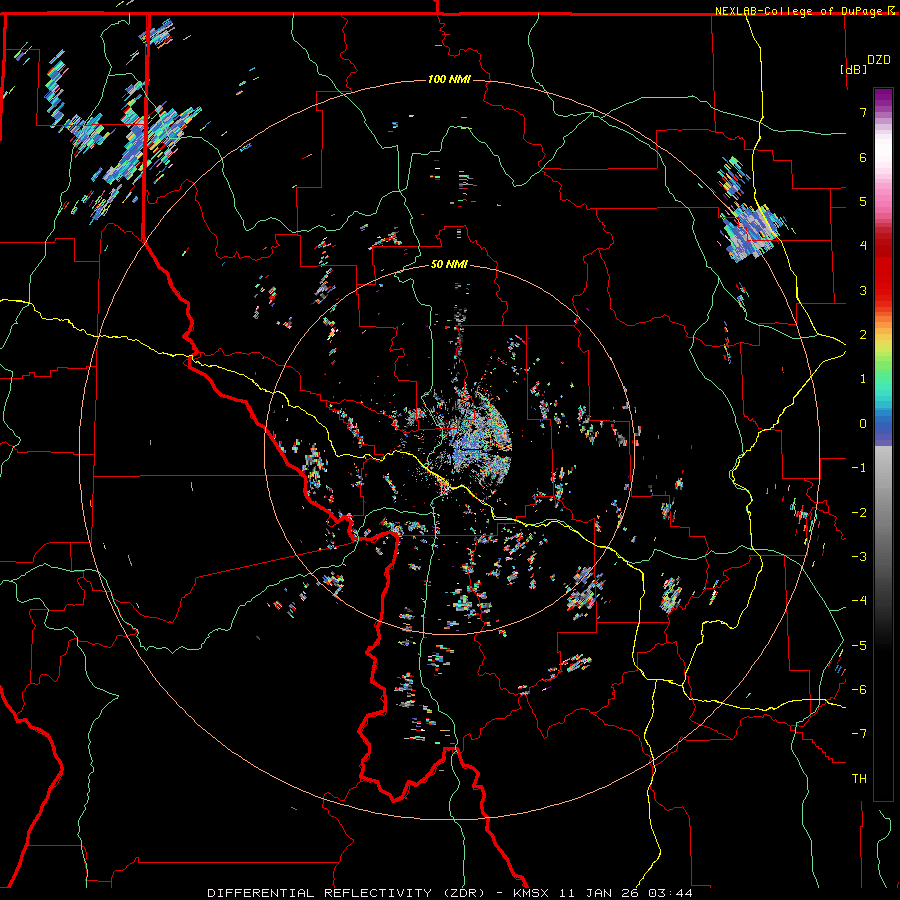This screenshot has width=900, height=900.
Task: Click the 50 NMI range ring label
Action: 449,265
